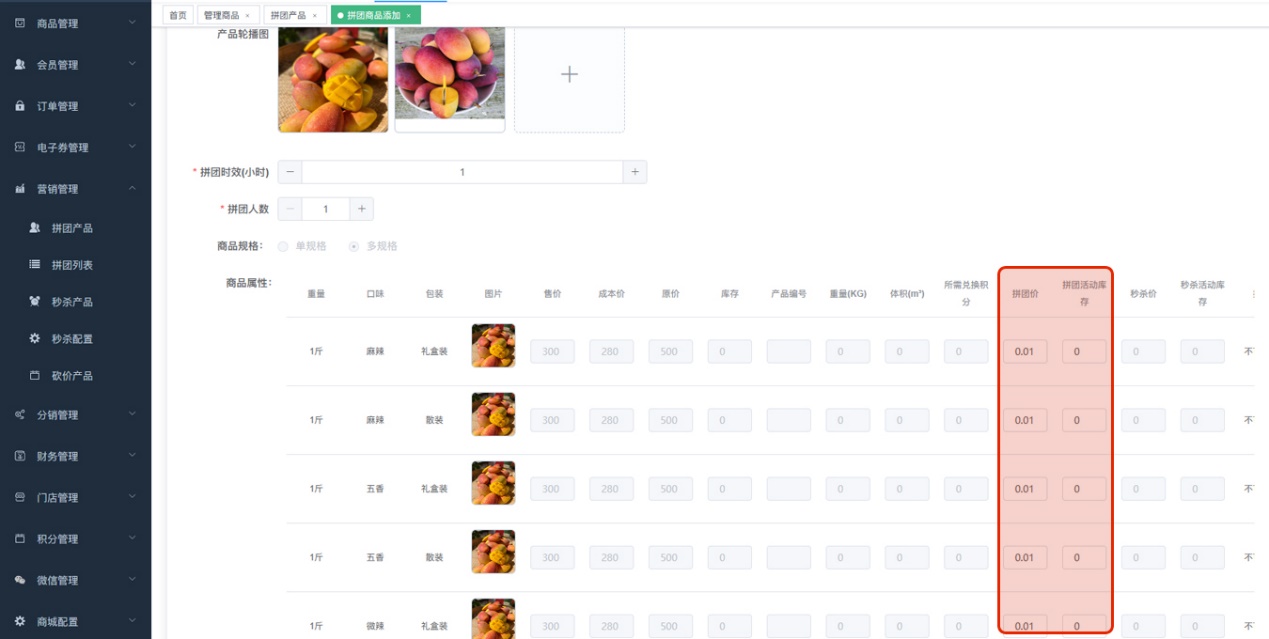1269x639 pixels.
Task: Switch to the 首页 tab
Action: (x=178, y=15)
